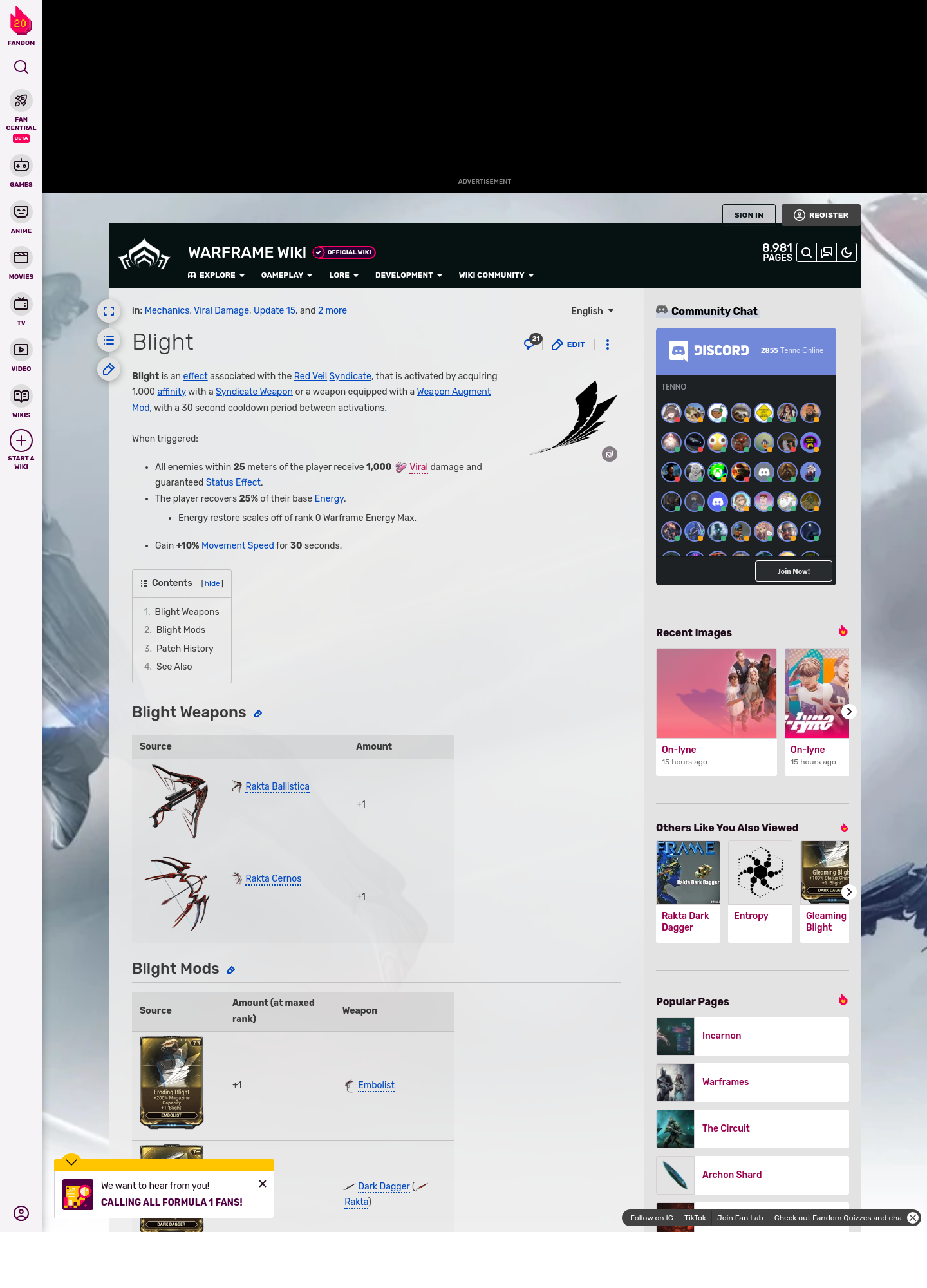
Task: Collapse the yellow survey chevron tab
Action: point(71,1161)
